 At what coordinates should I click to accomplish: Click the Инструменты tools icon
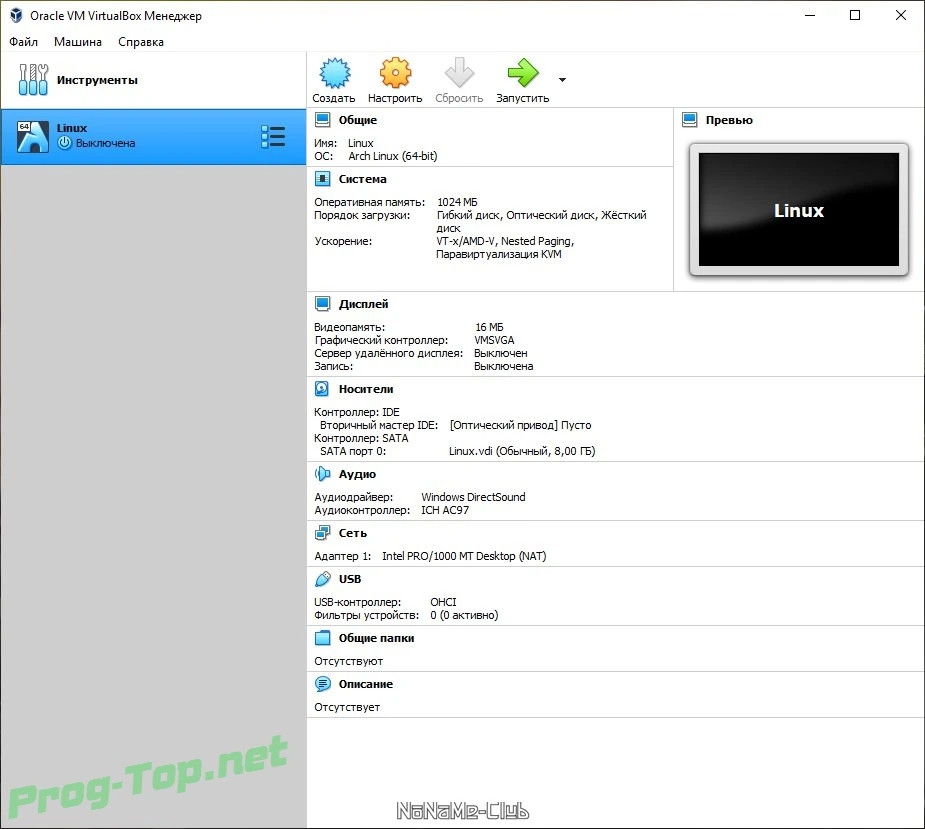pos(33,80)
